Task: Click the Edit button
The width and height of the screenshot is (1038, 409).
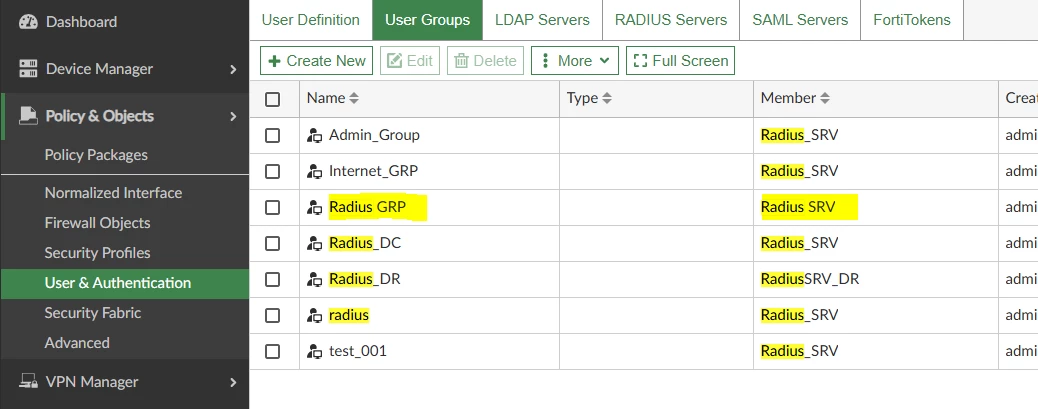Action: coord(410,60)
